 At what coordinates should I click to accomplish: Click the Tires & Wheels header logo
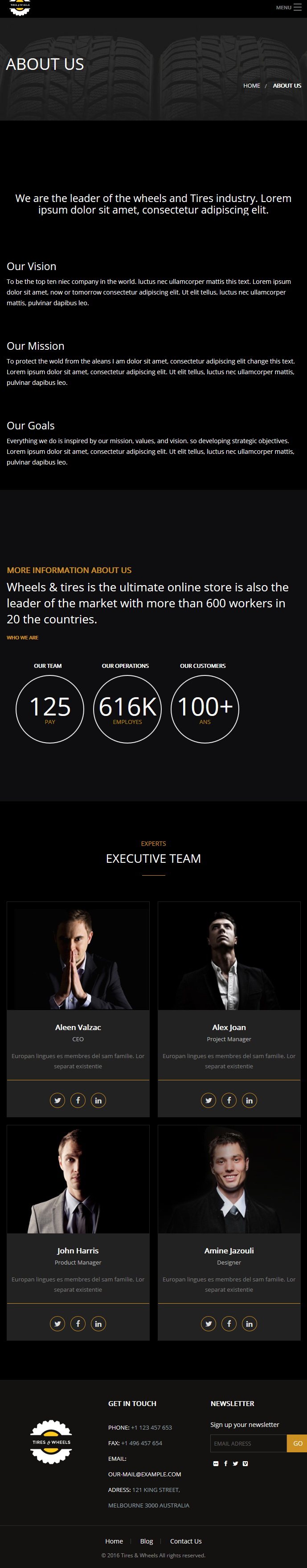point(20,8)
